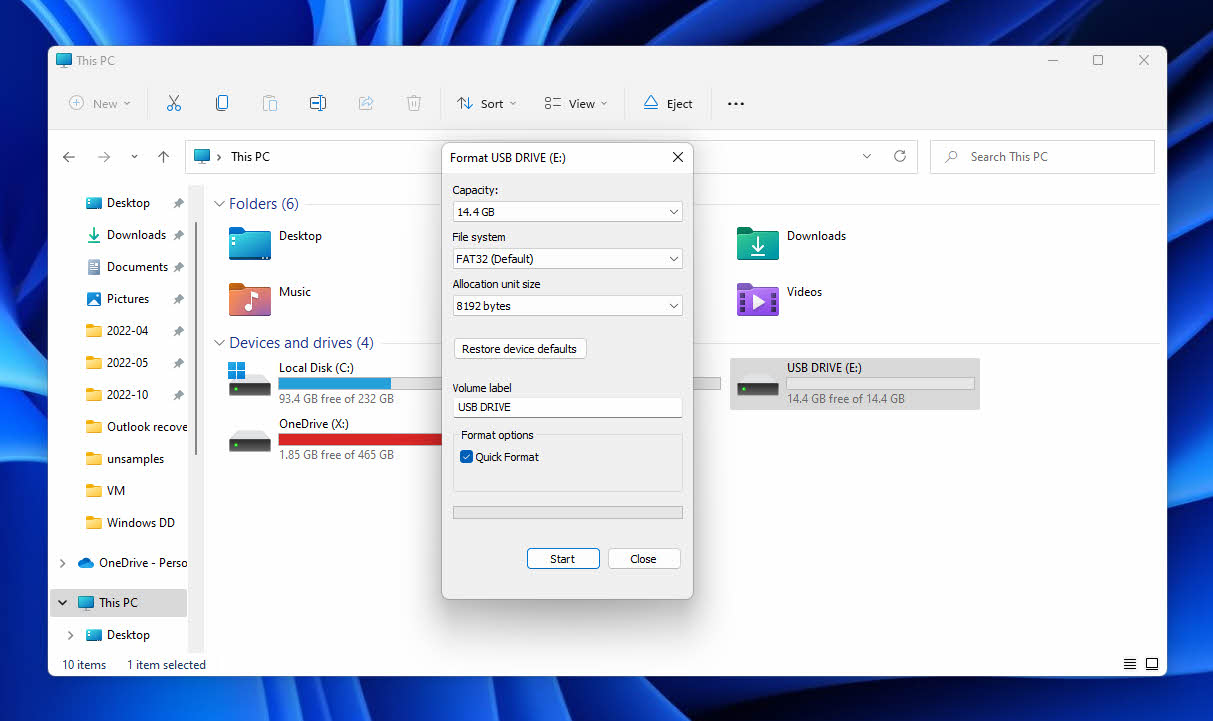Open the File system dropdown
The width and height of the screenshot is (1213, 721).
pyautogui.click(x=567, y=259)
